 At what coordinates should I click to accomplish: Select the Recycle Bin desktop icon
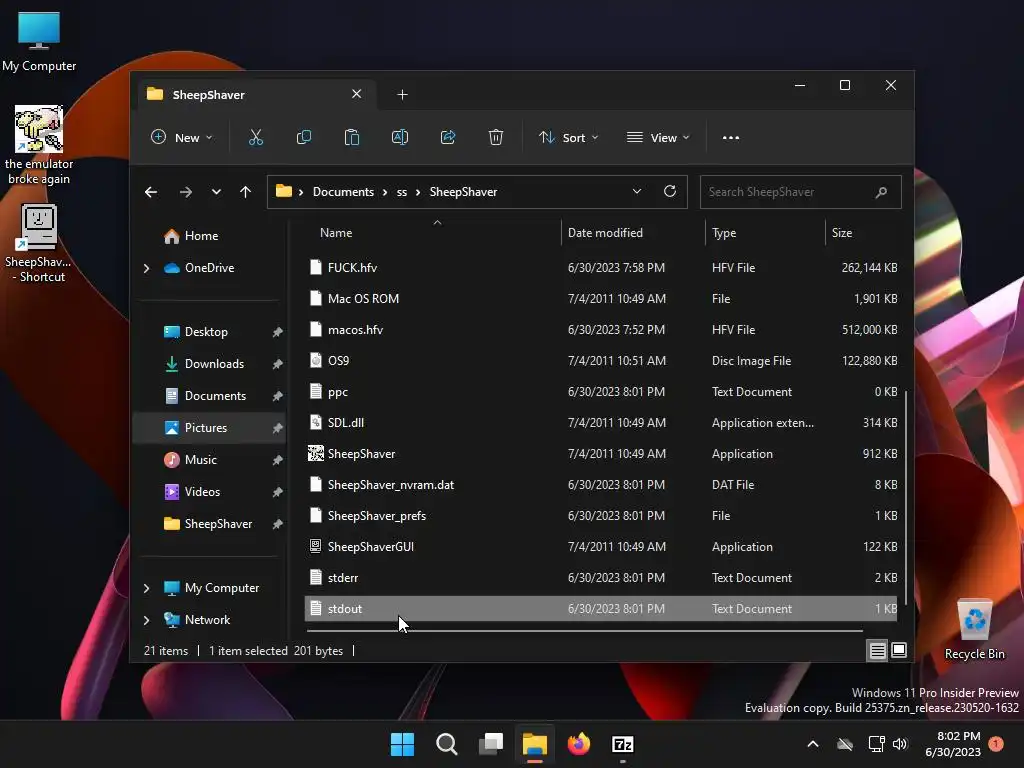pyautogui.click(x=974, y=630)
